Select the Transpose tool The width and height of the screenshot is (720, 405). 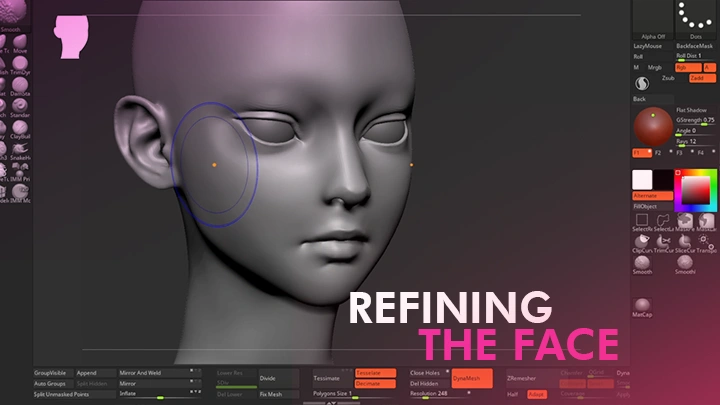706,244
